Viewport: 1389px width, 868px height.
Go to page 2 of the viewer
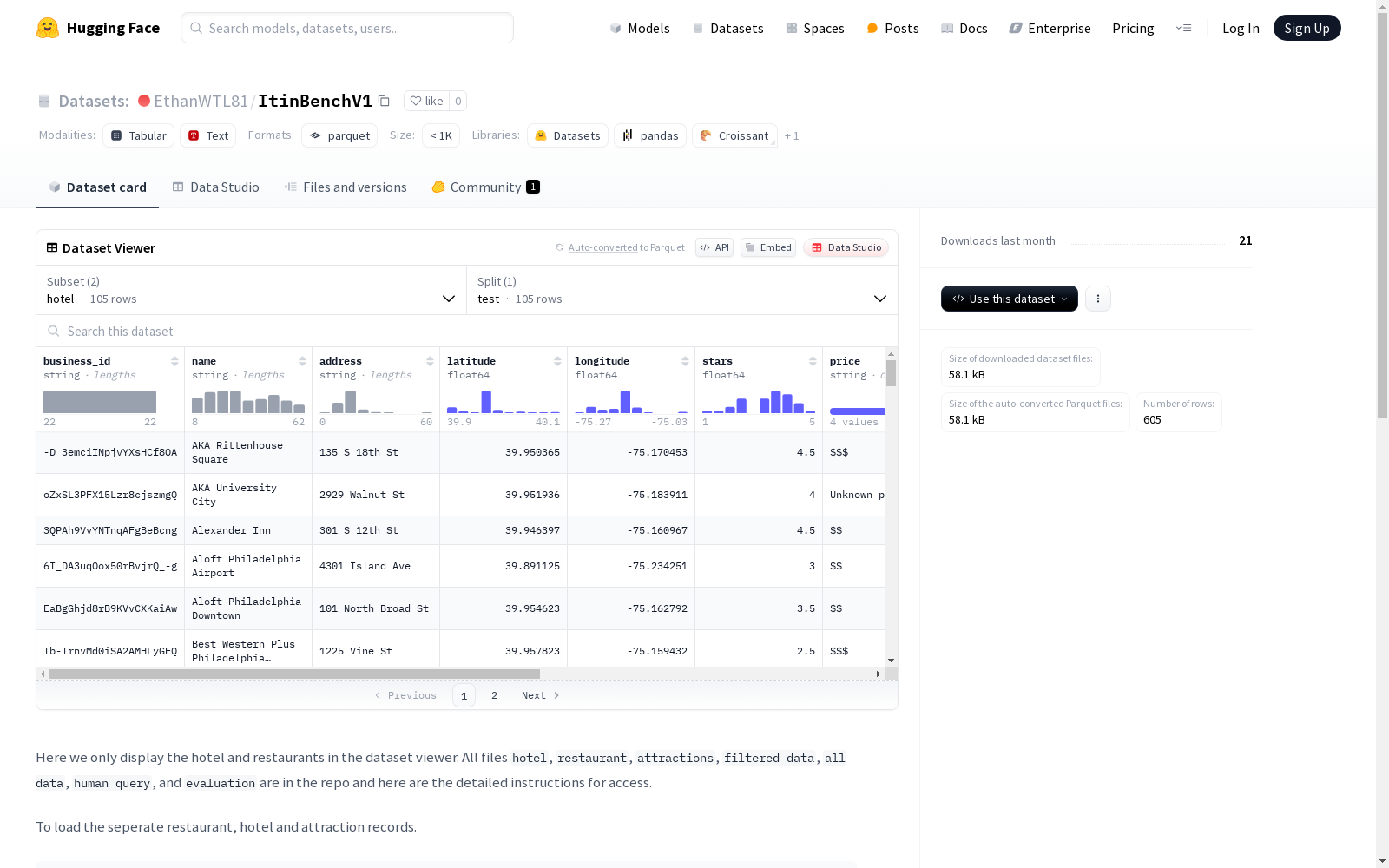pos(495,695)
